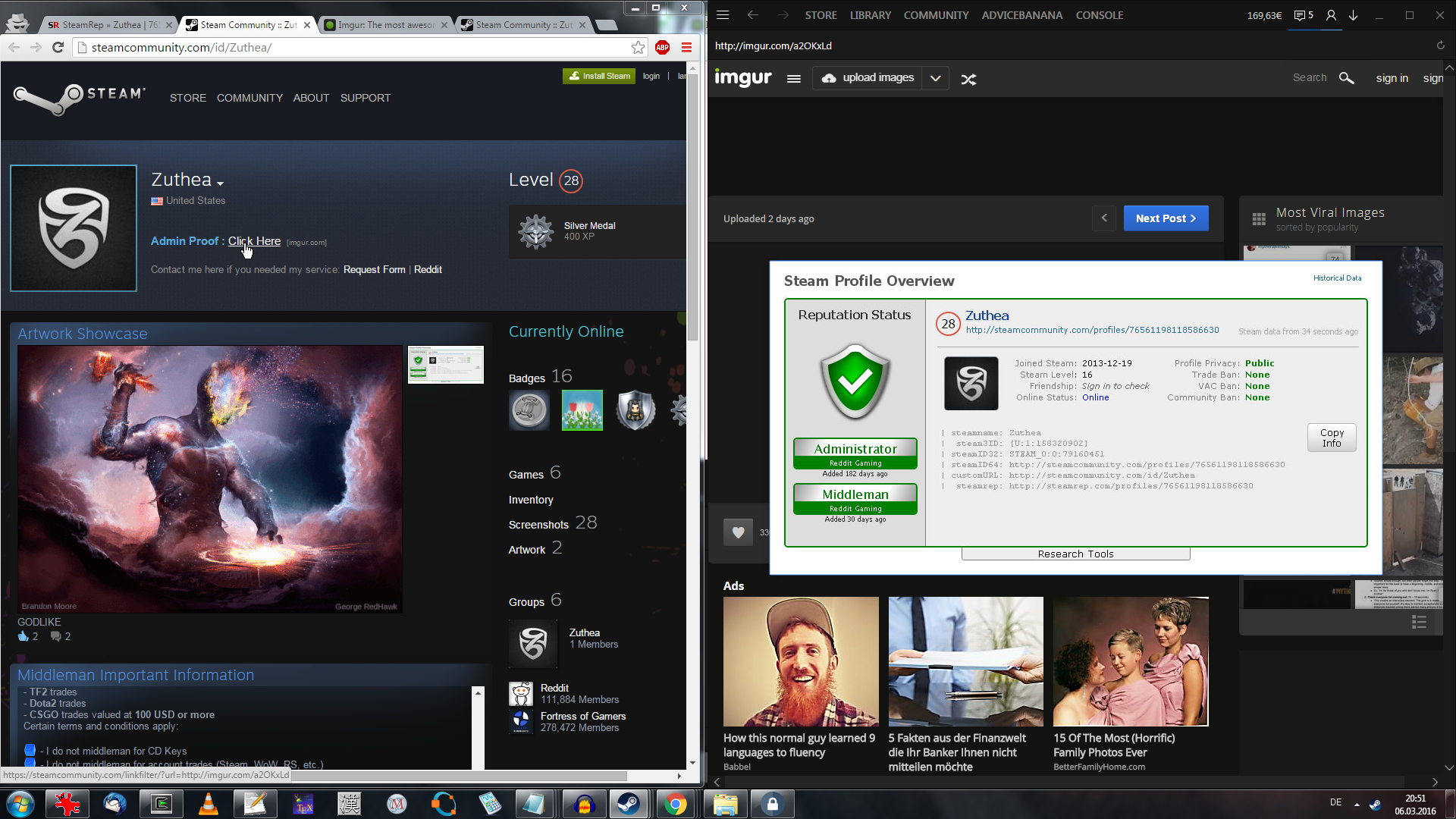The image size is (1456, 819).
Task: Bookmark the page with the star icon
Action: 638,48
